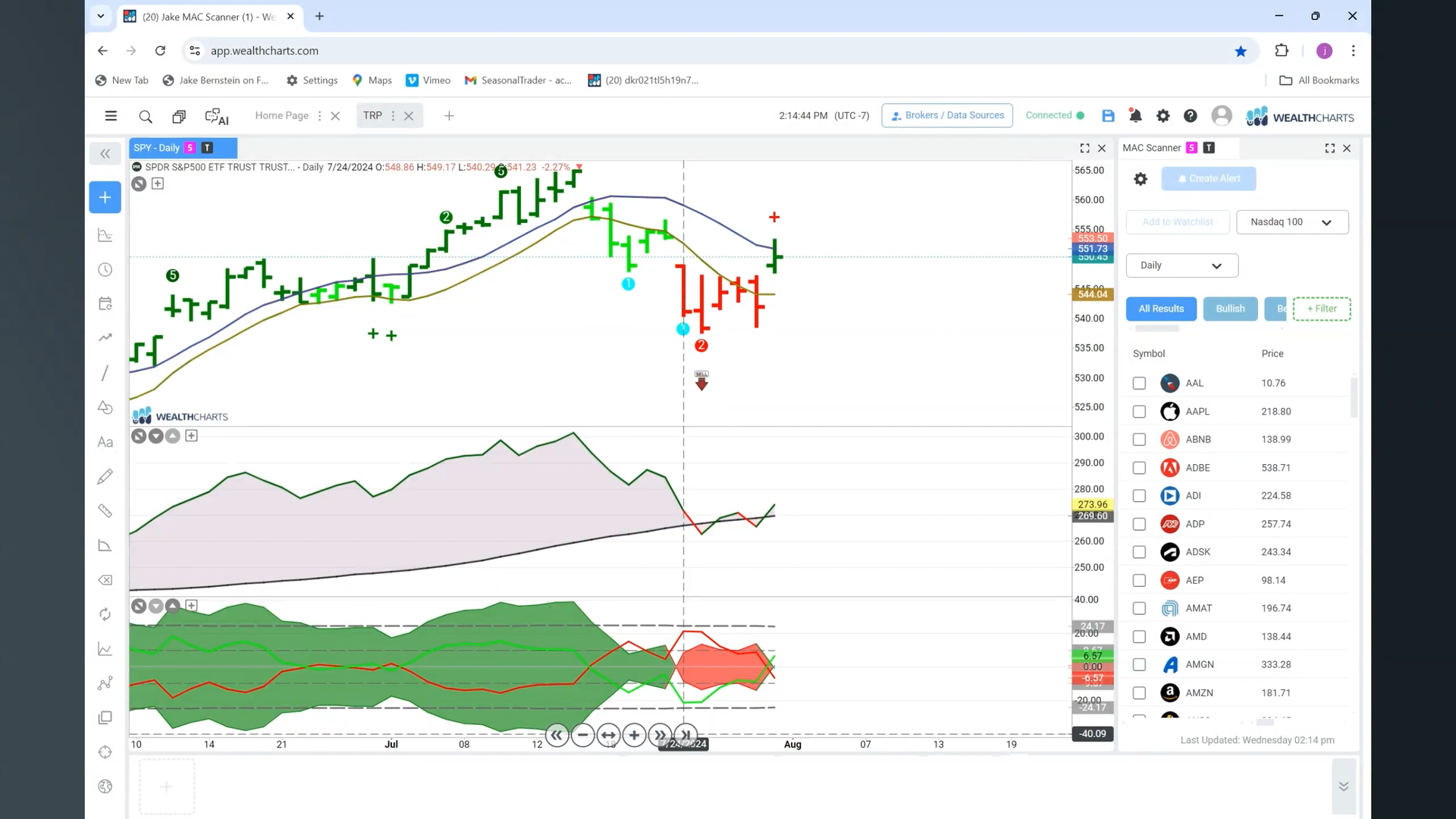The height and width of the screenshot is (819, 1456).
Task: Select the pencil brush tool
Action: pyautogui.click(x=105, y=476)
